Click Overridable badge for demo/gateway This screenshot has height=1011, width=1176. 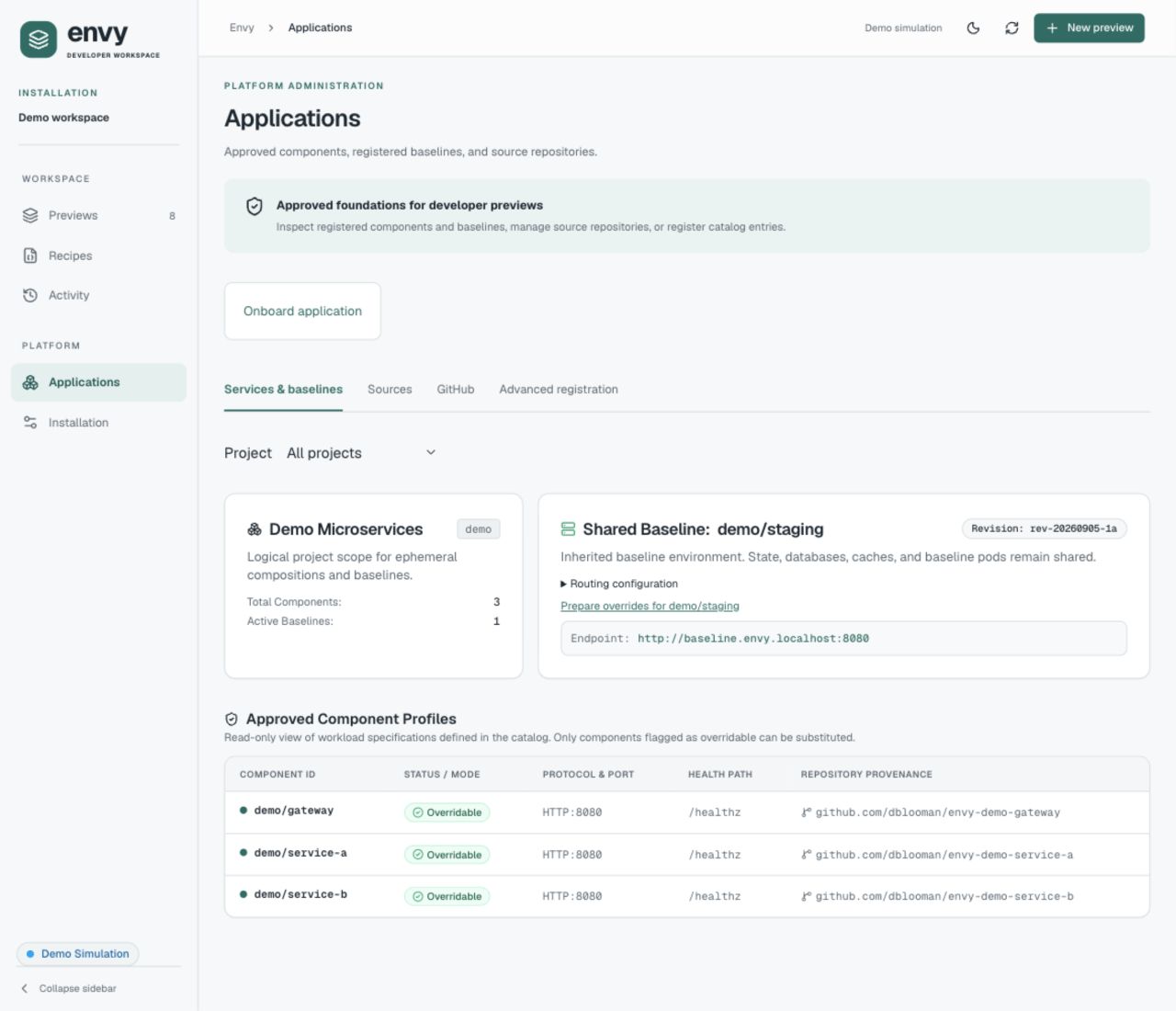(447, 812)
